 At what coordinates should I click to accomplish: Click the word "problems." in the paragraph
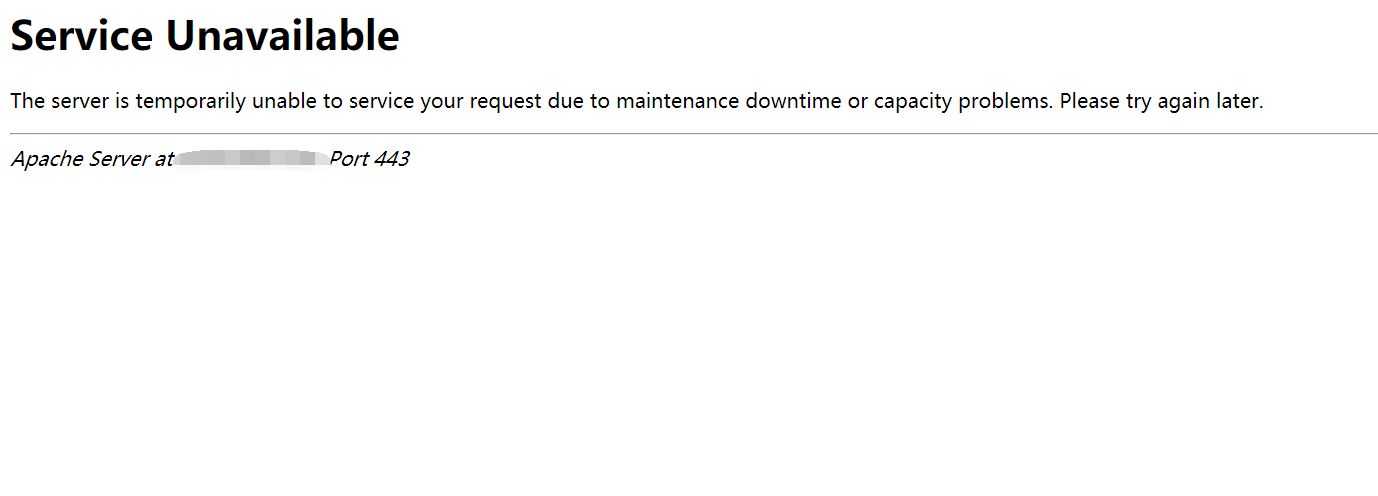1006,101
